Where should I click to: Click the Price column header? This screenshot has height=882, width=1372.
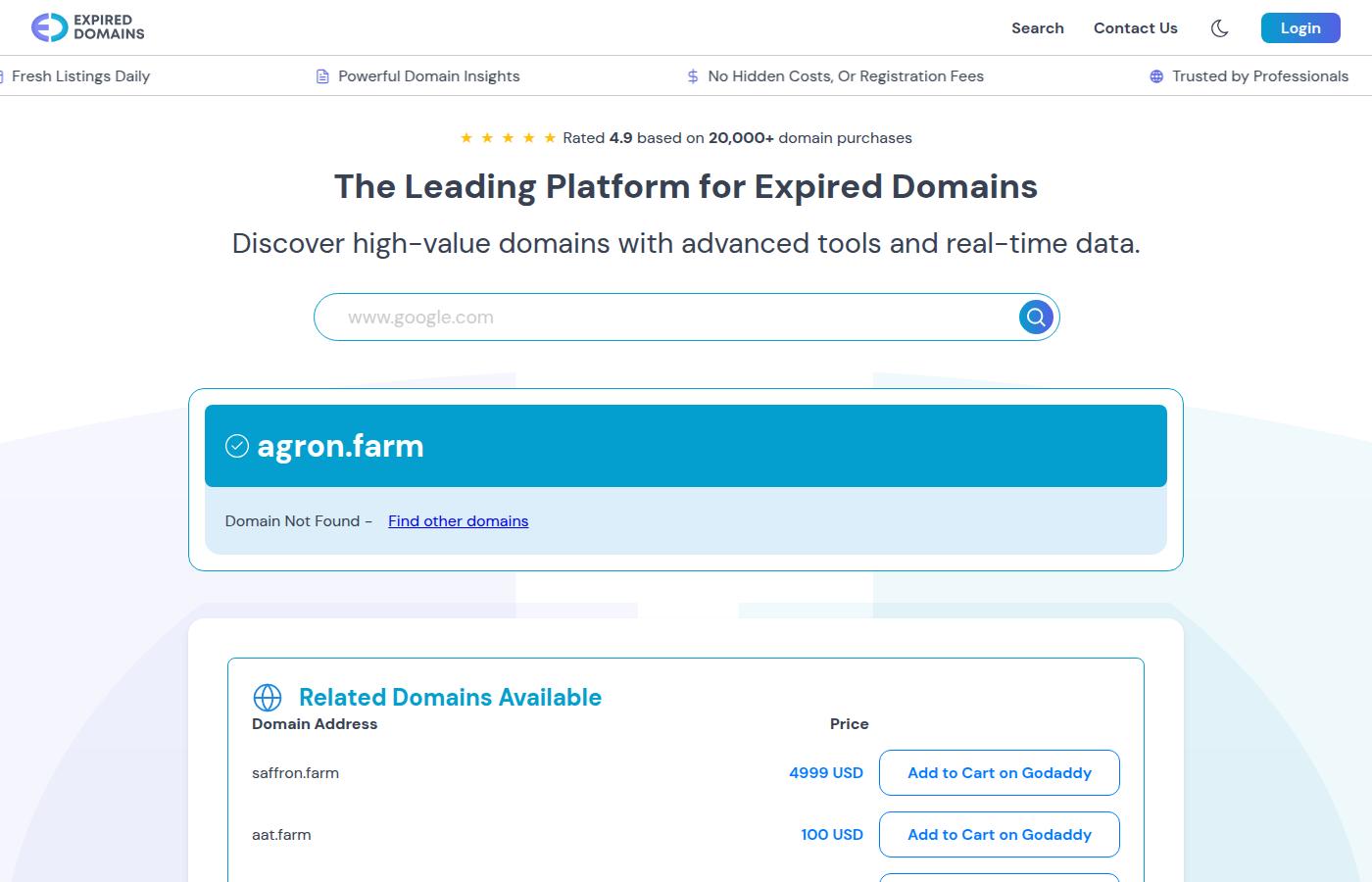pyautogui.click(x=850, y=724)
